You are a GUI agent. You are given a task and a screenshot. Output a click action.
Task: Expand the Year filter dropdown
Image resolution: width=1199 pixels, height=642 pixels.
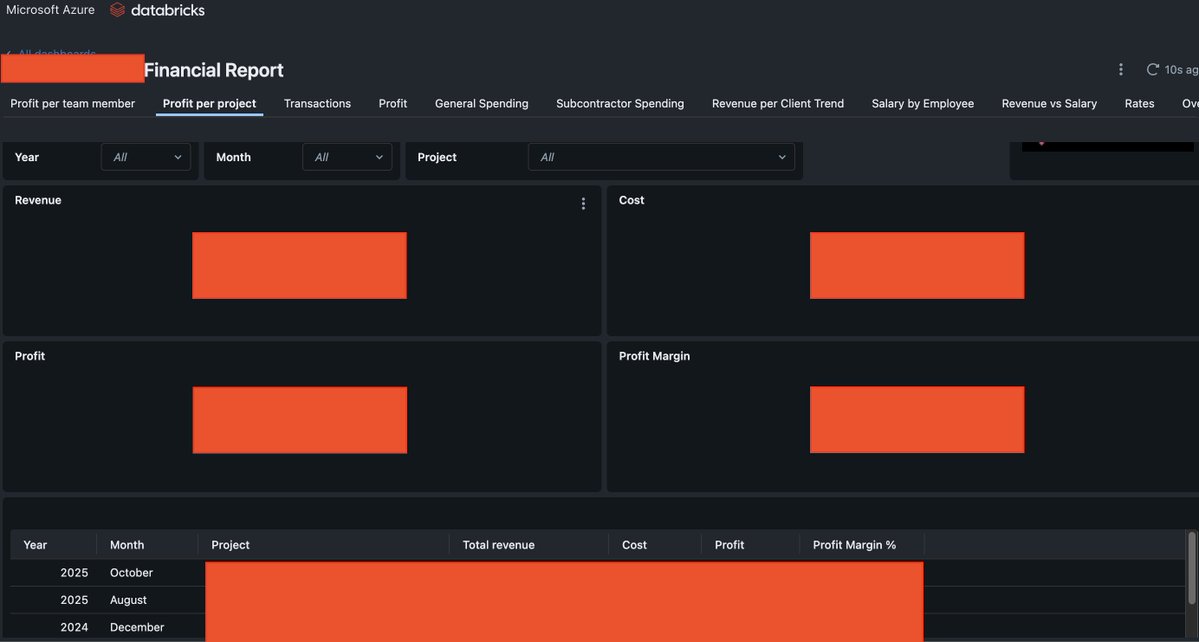tap(145, 157)
